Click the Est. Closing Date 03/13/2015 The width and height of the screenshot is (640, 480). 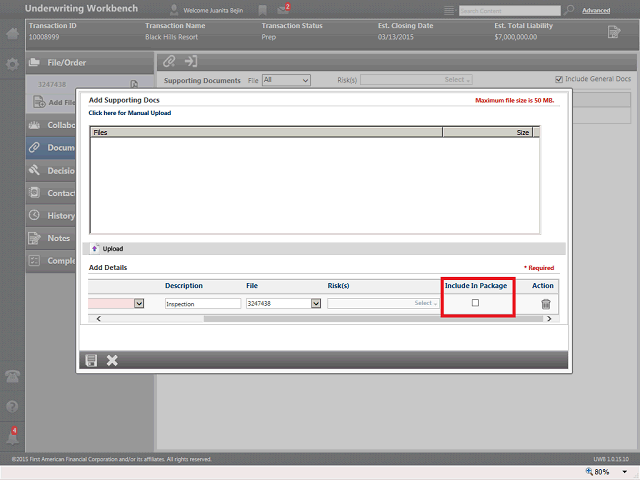tap(396, 37)
